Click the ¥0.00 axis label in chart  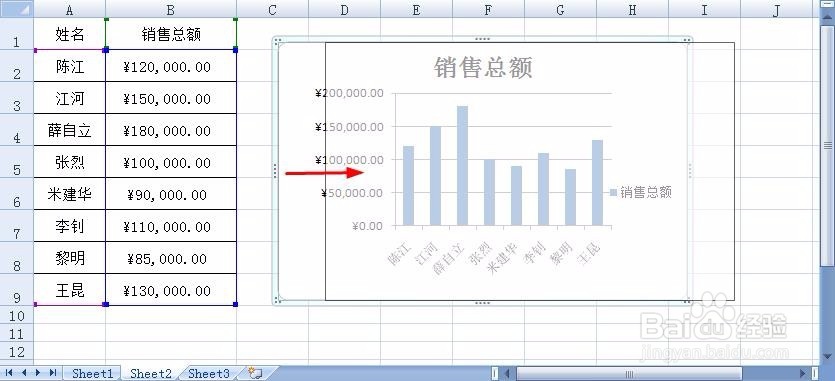[x=367, y=226]
